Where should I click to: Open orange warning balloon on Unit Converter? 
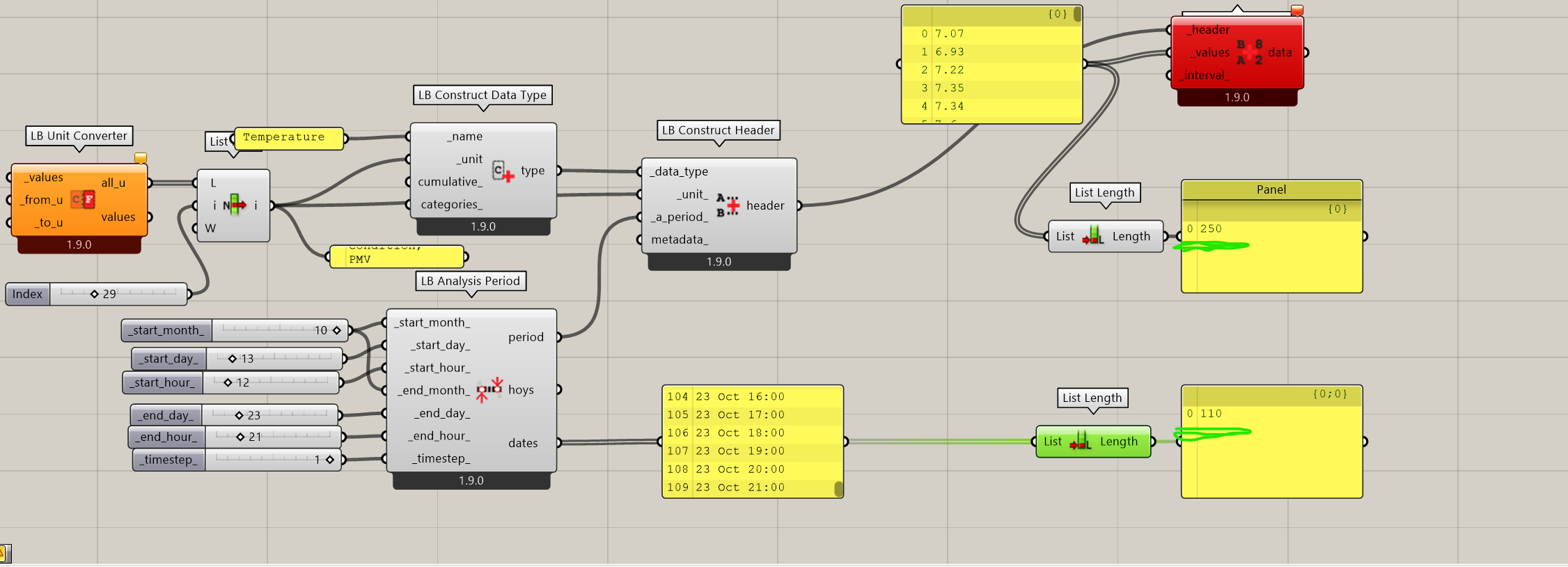pyautogui.click(x=141, y=158)
